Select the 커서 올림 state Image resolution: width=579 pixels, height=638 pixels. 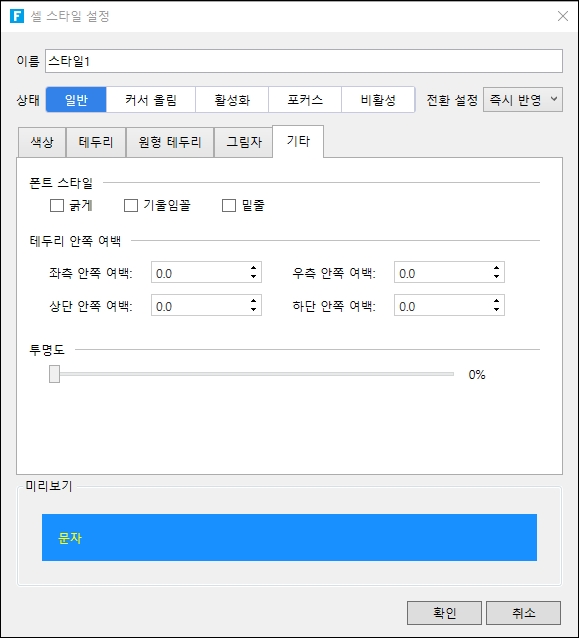click(151, 100)
